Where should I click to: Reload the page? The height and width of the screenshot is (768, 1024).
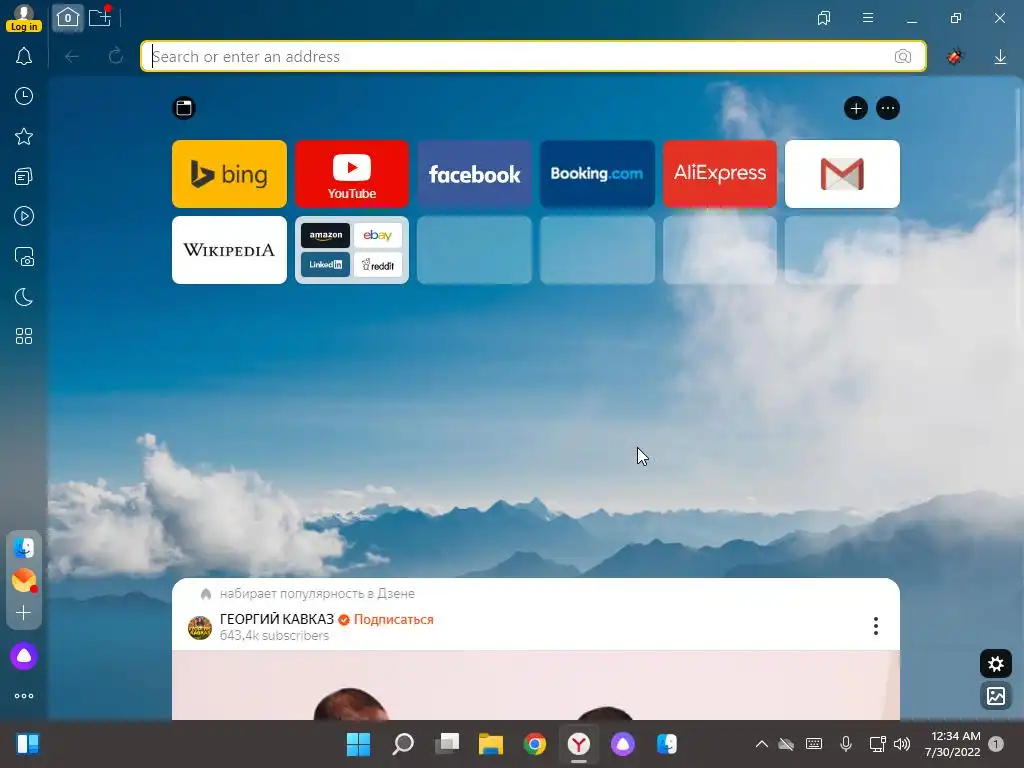(116, 57)
